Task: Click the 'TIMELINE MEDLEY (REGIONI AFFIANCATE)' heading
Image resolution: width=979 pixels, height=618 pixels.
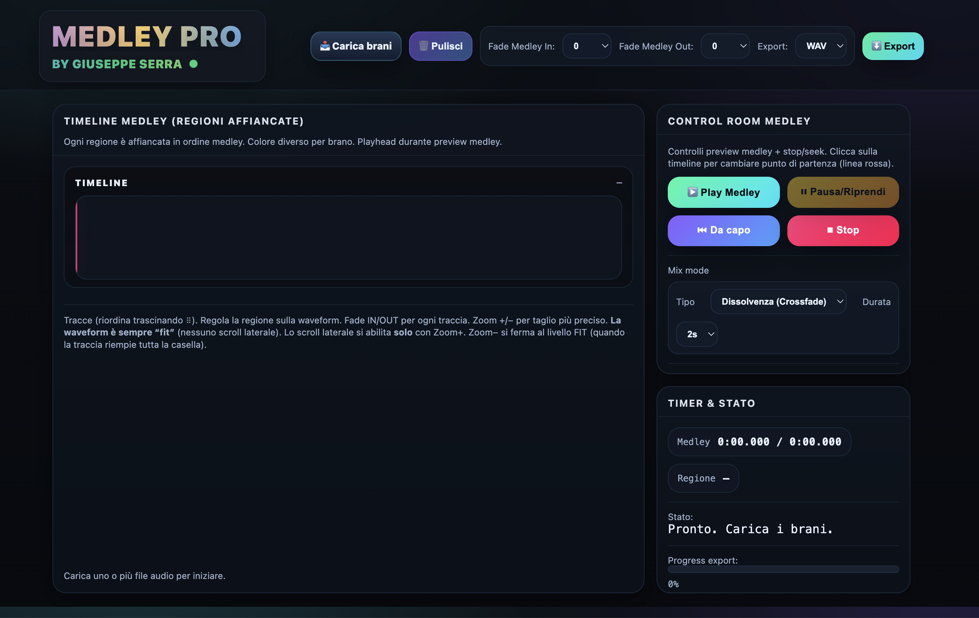Action: point(184,121)
